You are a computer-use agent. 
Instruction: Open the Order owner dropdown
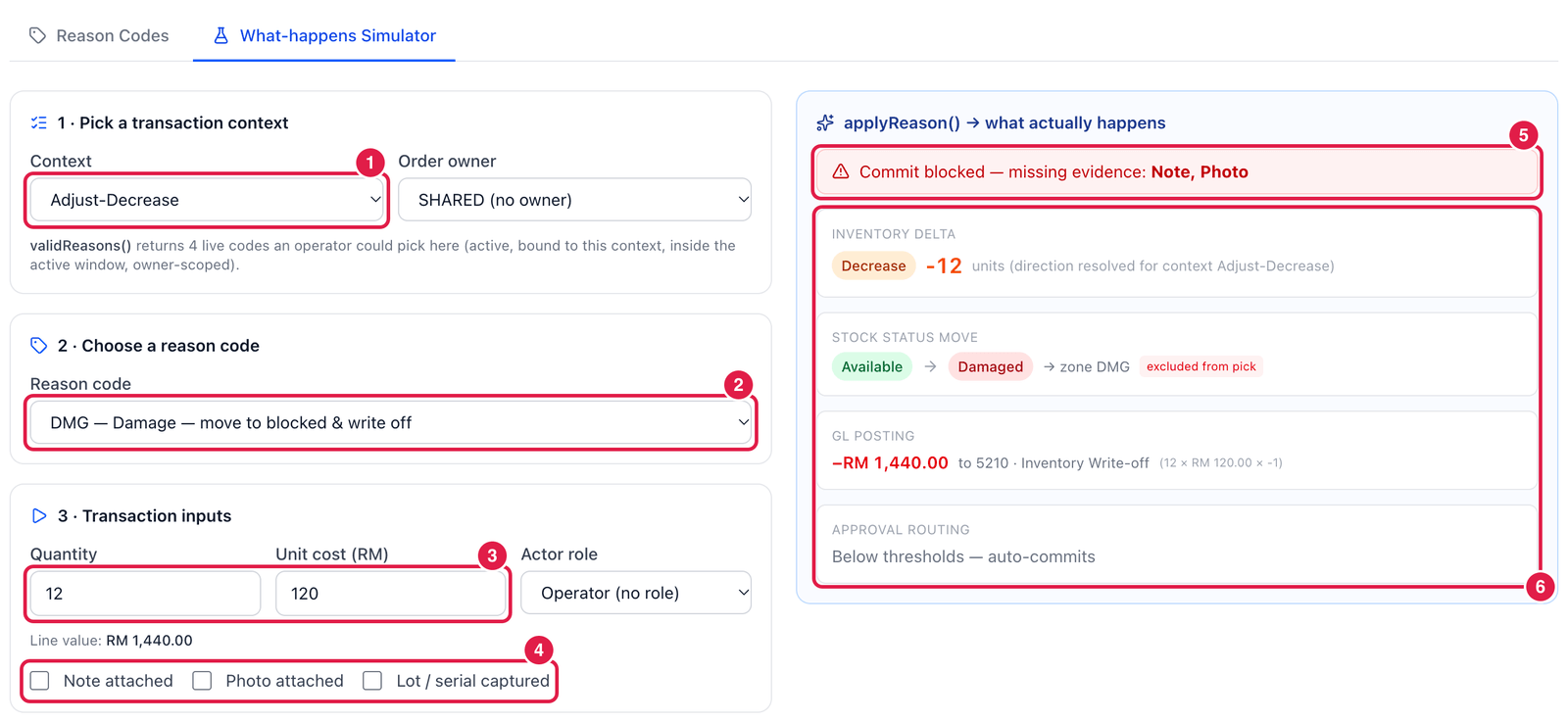pos(574,200)
